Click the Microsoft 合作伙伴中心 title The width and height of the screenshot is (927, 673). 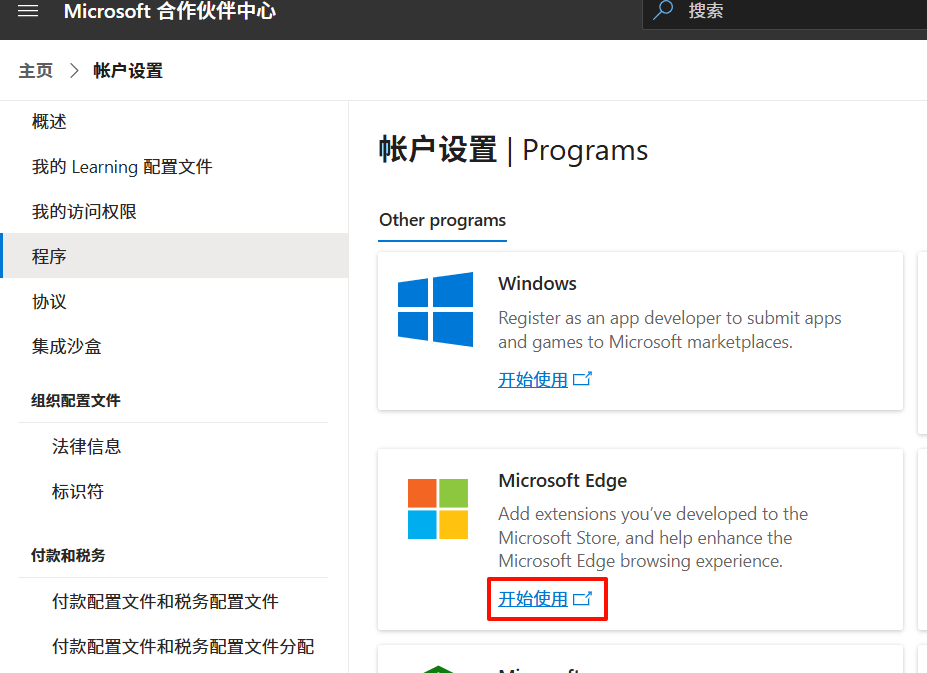click(170, 11)
